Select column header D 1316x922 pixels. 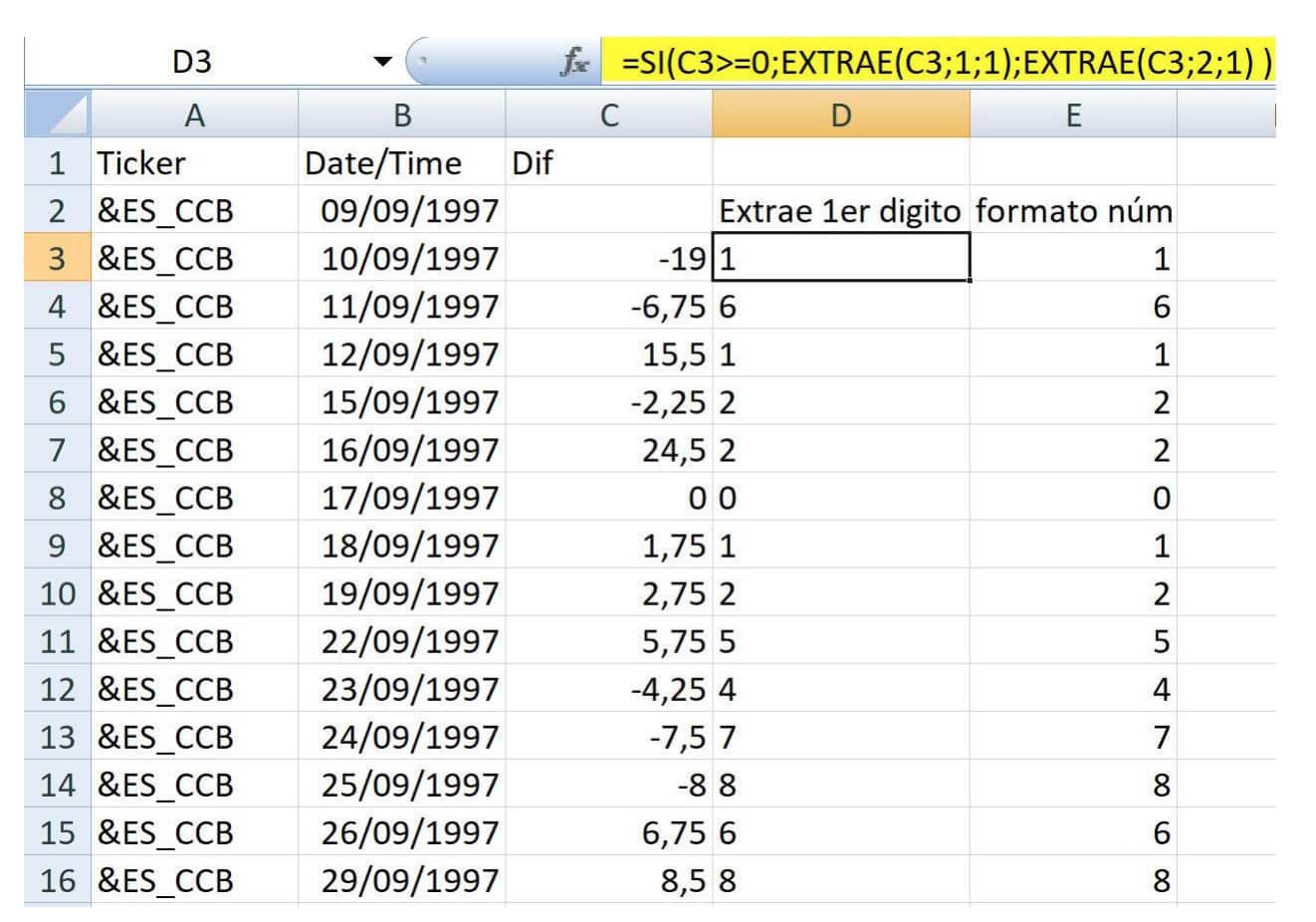coord(841,113)
